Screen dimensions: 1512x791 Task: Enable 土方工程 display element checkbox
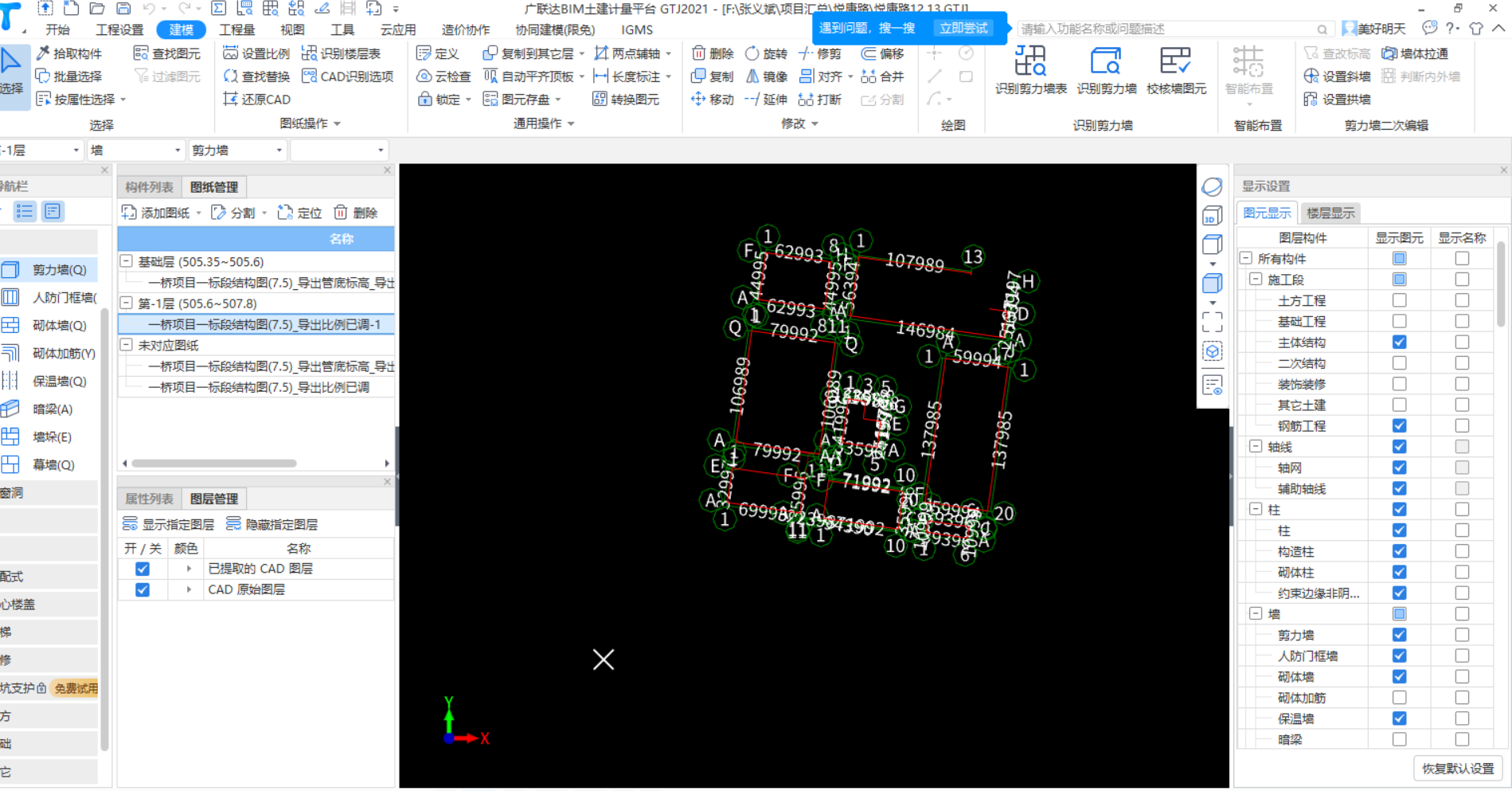tap(1399, 300)
